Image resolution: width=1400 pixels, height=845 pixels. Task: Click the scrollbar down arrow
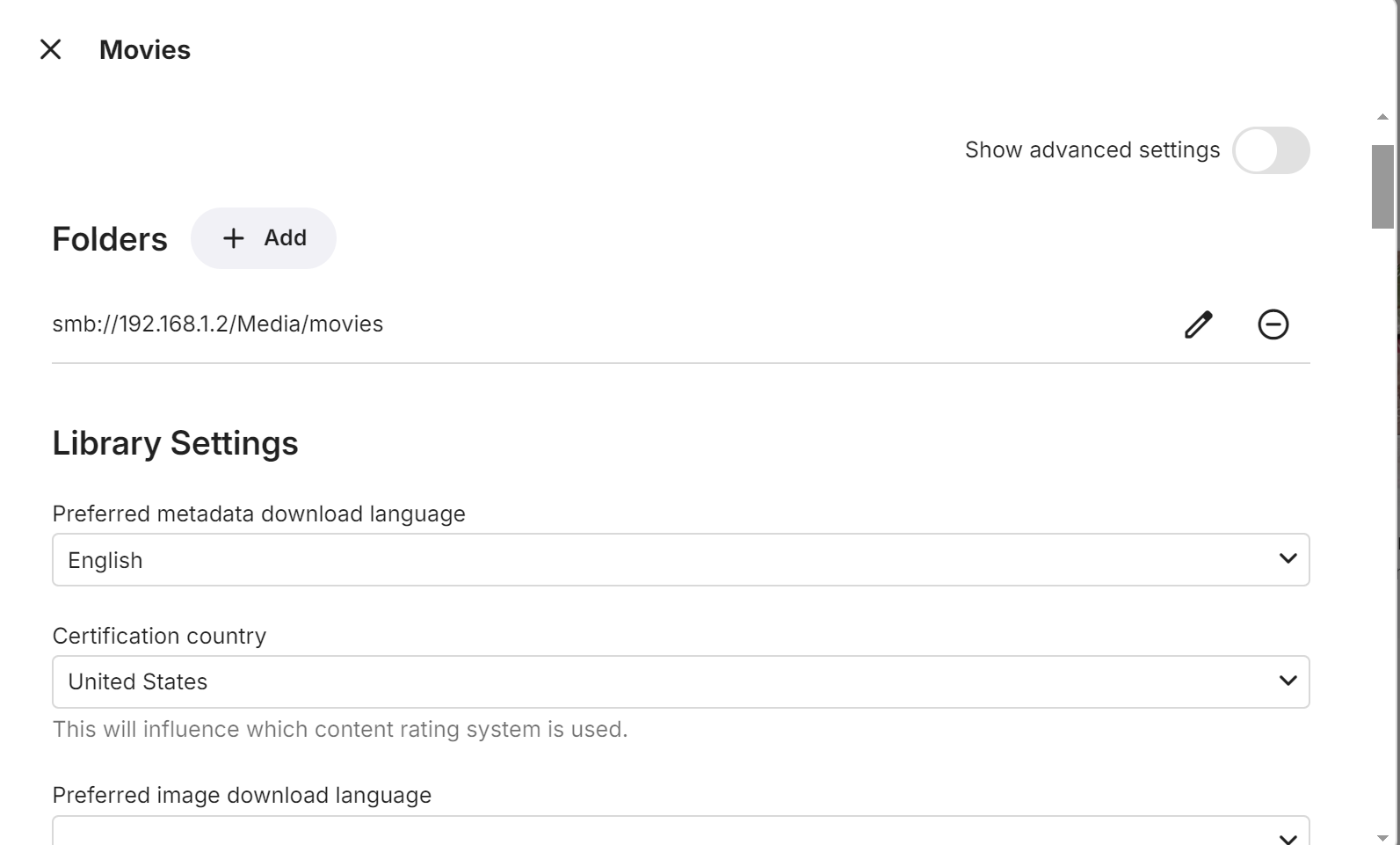(1382, 838)
